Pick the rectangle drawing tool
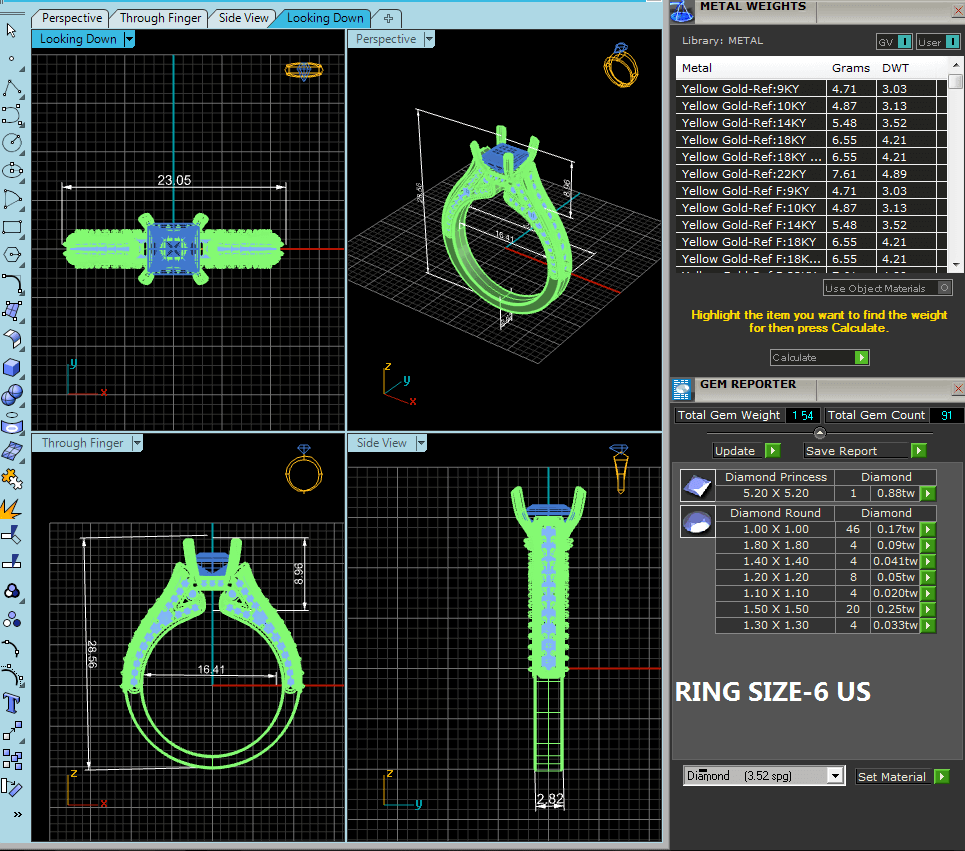Viewport: 965px width, 851px height. pos(13,226)
